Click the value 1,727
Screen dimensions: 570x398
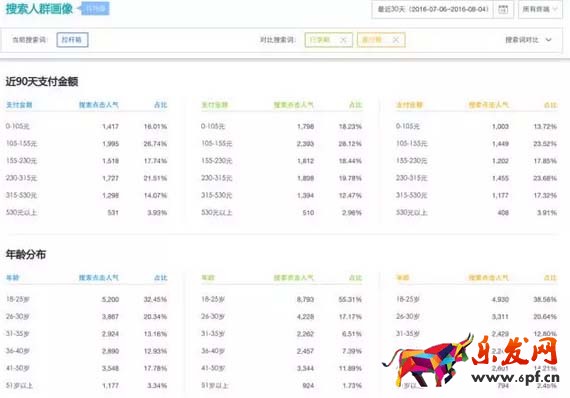pyautogui.click(x=111, y=178)
